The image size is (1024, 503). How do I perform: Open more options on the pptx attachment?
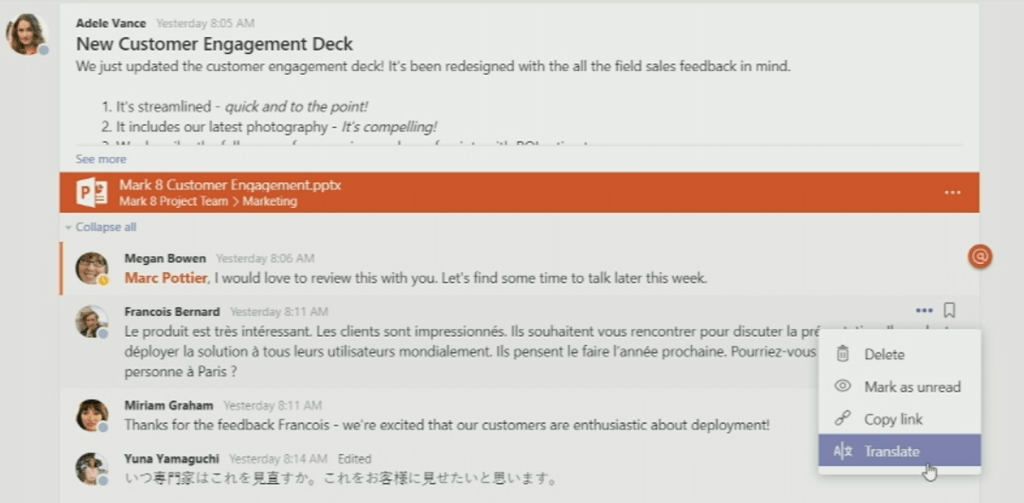click(952, 192)
